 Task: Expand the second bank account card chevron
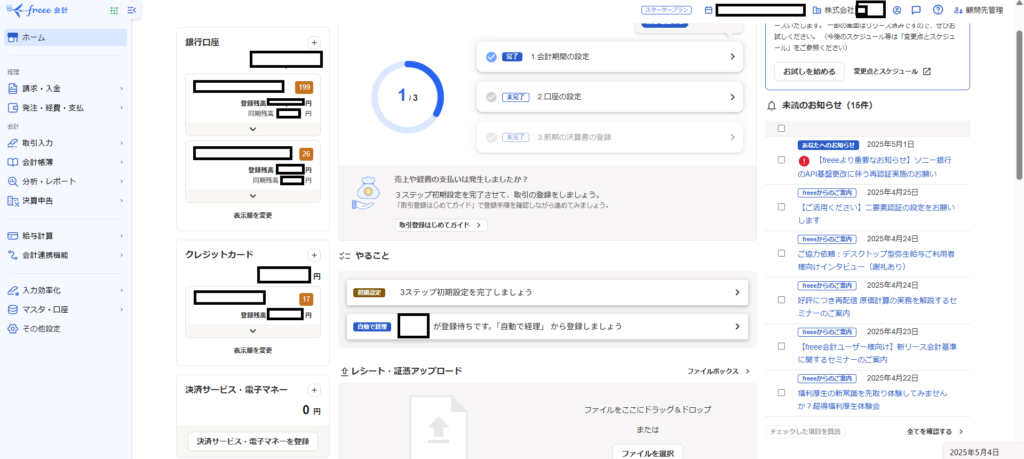tap(253, 195)
